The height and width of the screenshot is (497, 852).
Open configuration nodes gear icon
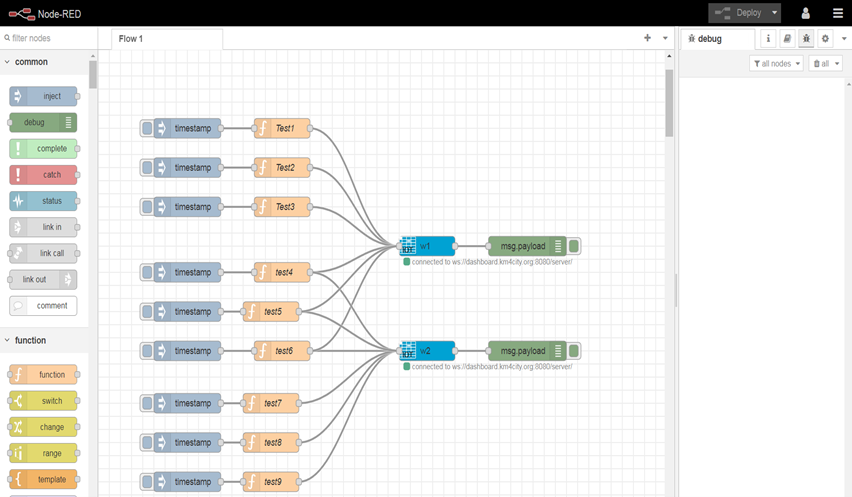tap(825, 39)
